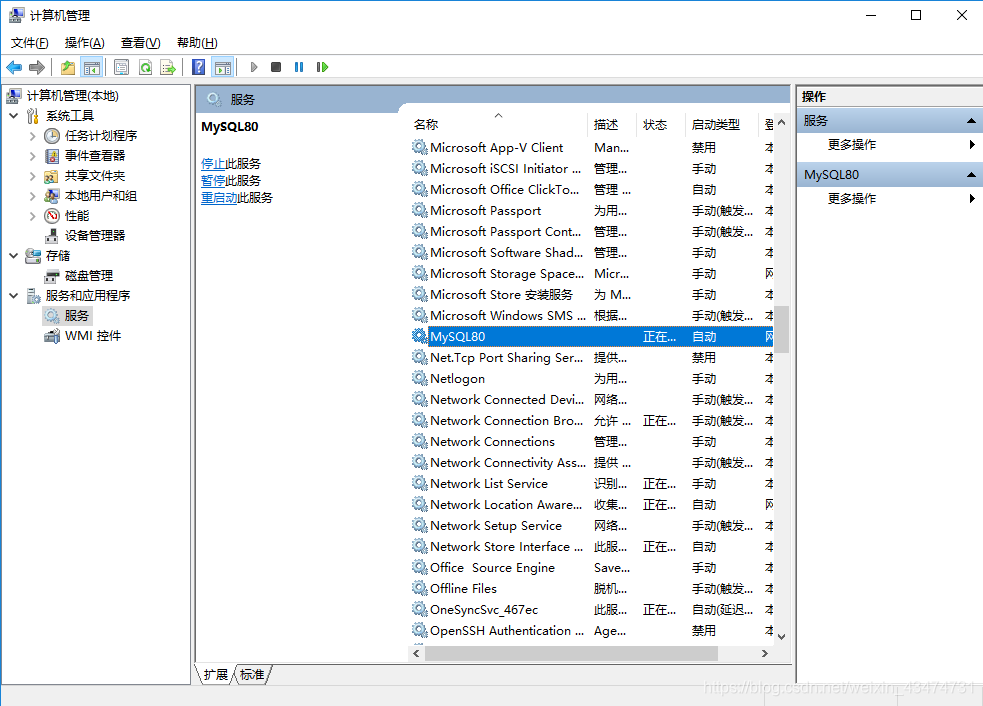Click the vertical scrollbar down arrow

click(x=781, y=636)
